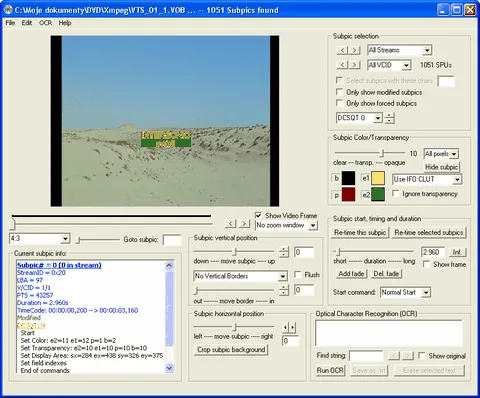Click next find result arrow in OCR
The image size is (480, 398).
407,356
